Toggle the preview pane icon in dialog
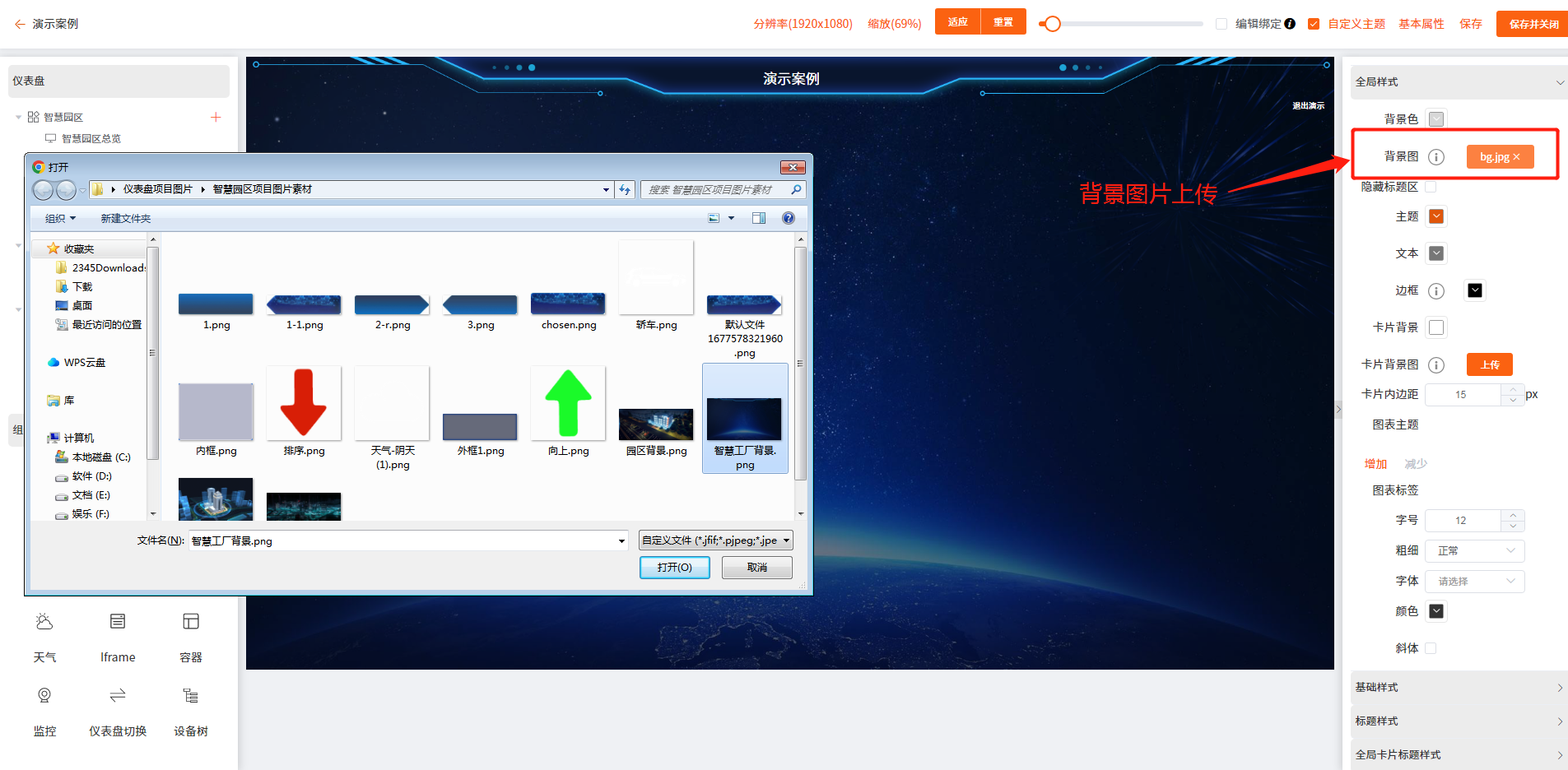The image size is (1568, 770). (759, 218)
